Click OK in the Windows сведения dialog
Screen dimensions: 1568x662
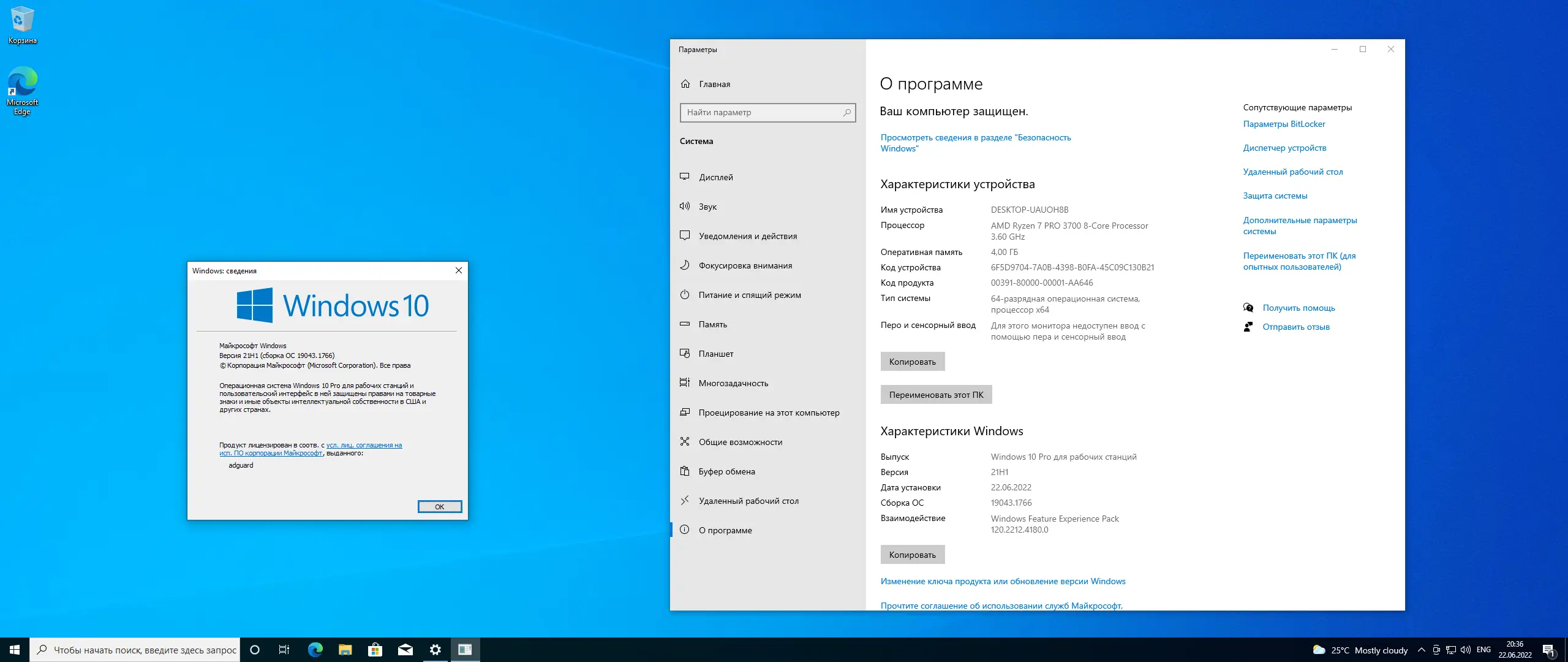click(440, 506)
